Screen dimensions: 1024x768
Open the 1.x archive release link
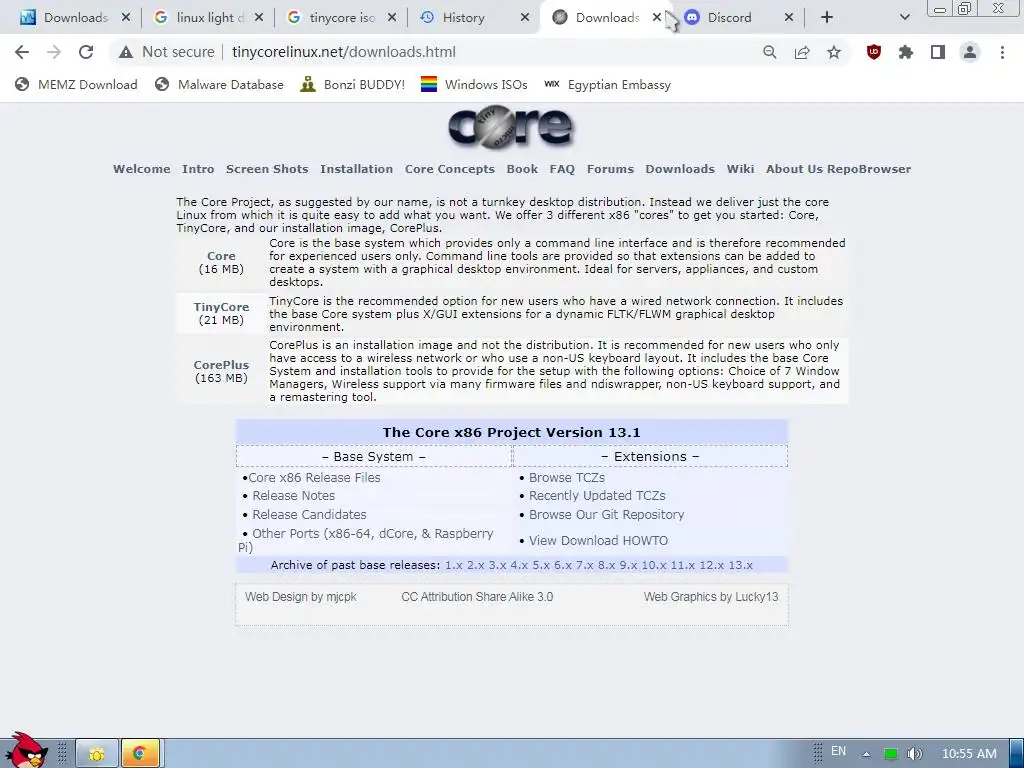(x=454, y=565)
